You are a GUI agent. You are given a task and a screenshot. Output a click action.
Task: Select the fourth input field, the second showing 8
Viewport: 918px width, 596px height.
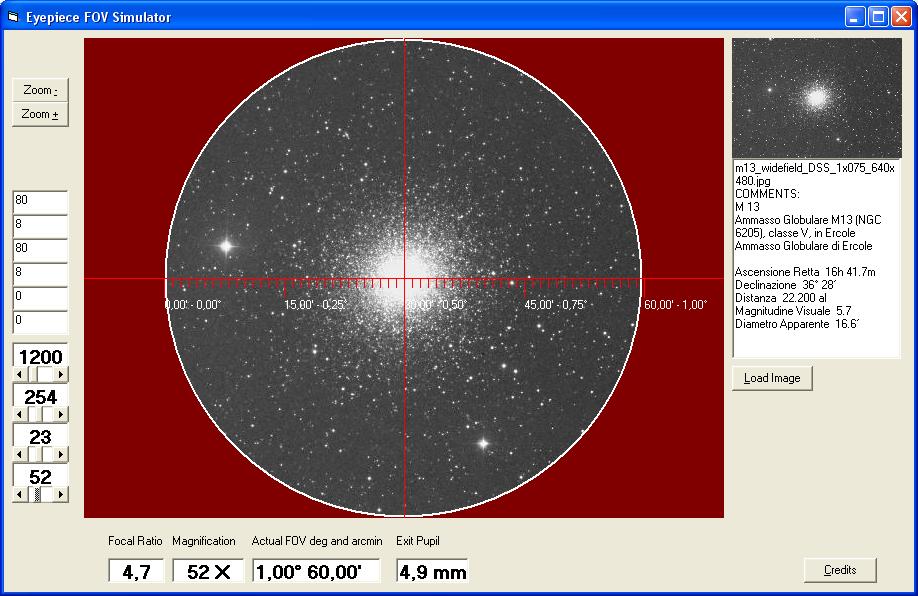(x=40, y=274)
